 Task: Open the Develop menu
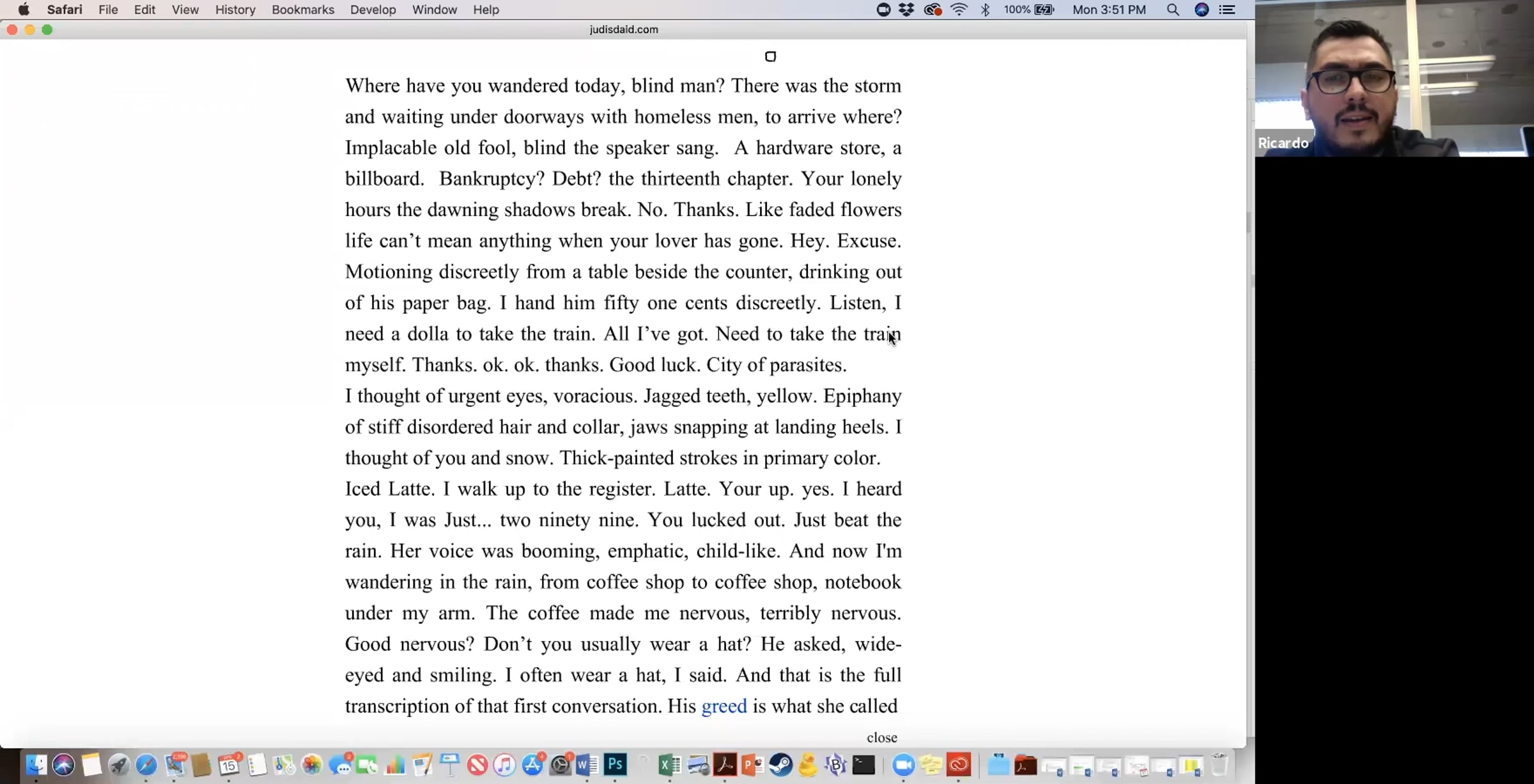pyautogui.click(x=373, y=10)
